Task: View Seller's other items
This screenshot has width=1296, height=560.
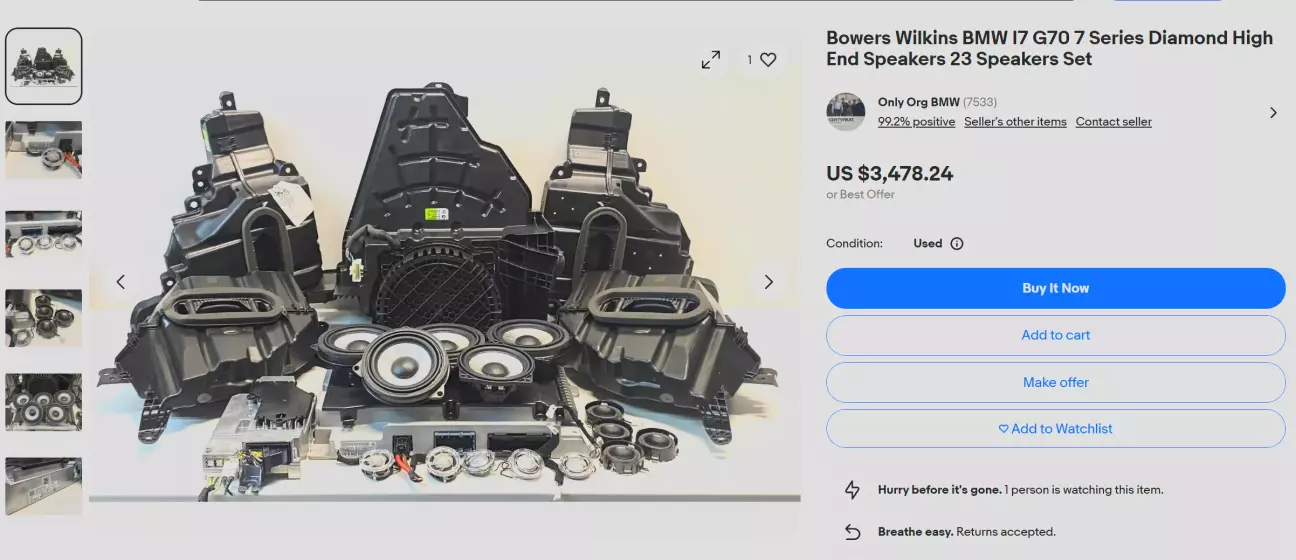Action: (1015, 122)
